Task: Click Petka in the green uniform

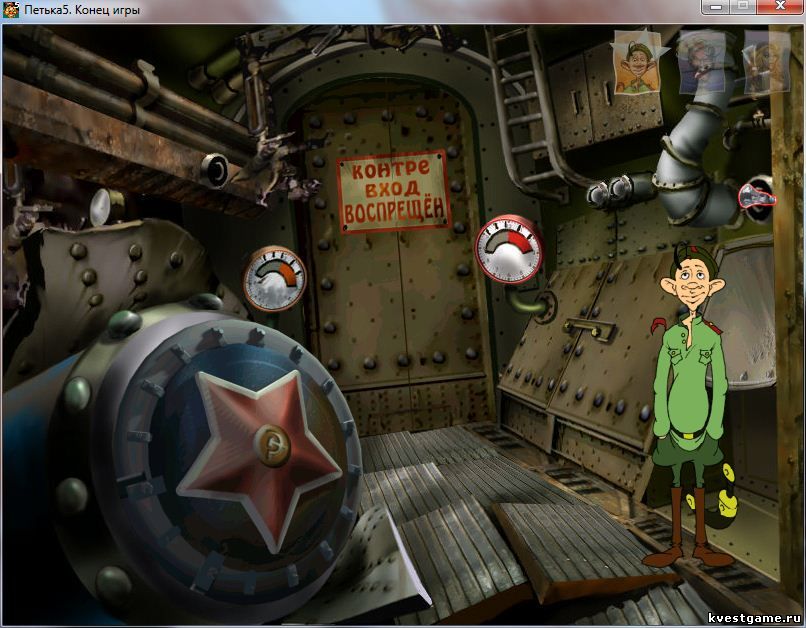Action: [691, 406]
